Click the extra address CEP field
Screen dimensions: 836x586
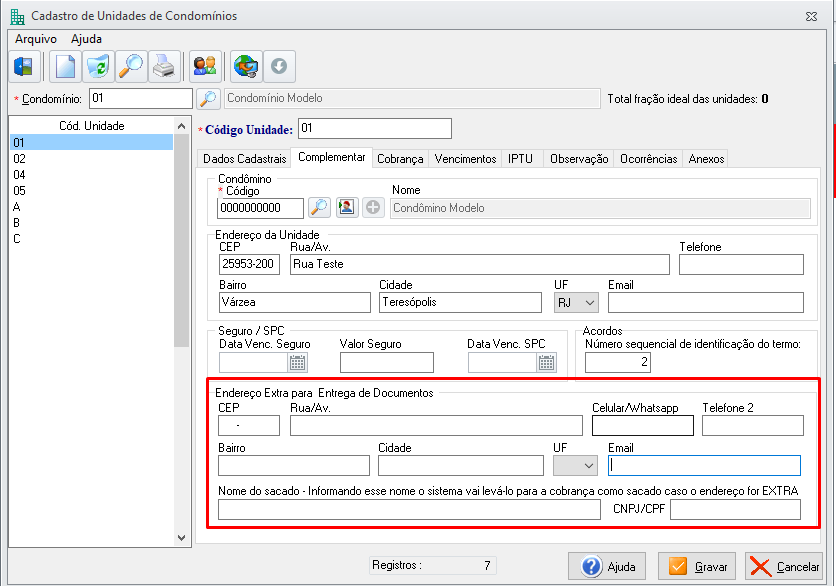click(x=249, y=426)
